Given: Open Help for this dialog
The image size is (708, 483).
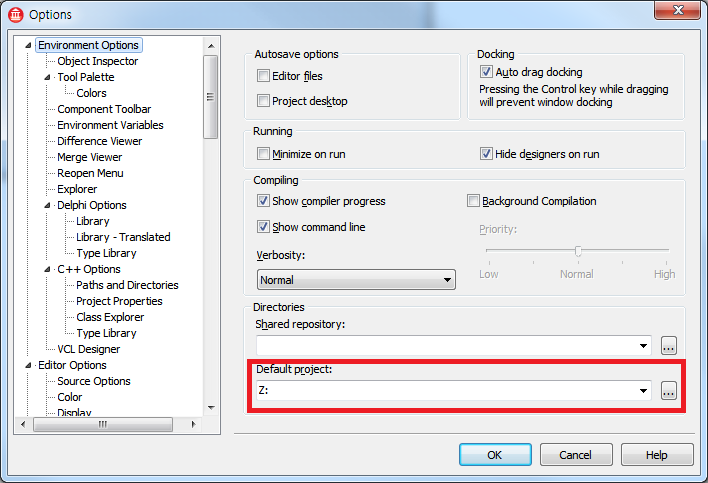Looking at the screenshot, I should [x=656, y=455].
